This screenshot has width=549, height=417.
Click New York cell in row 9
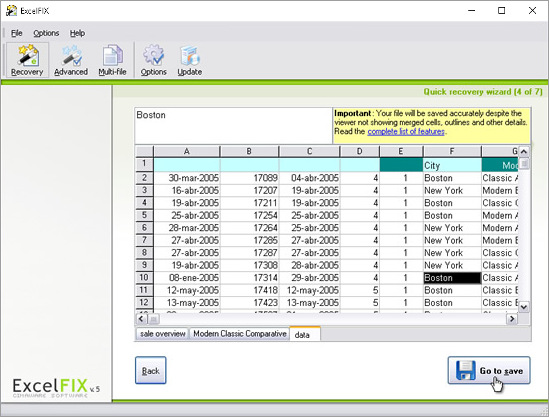click(452, 265)
